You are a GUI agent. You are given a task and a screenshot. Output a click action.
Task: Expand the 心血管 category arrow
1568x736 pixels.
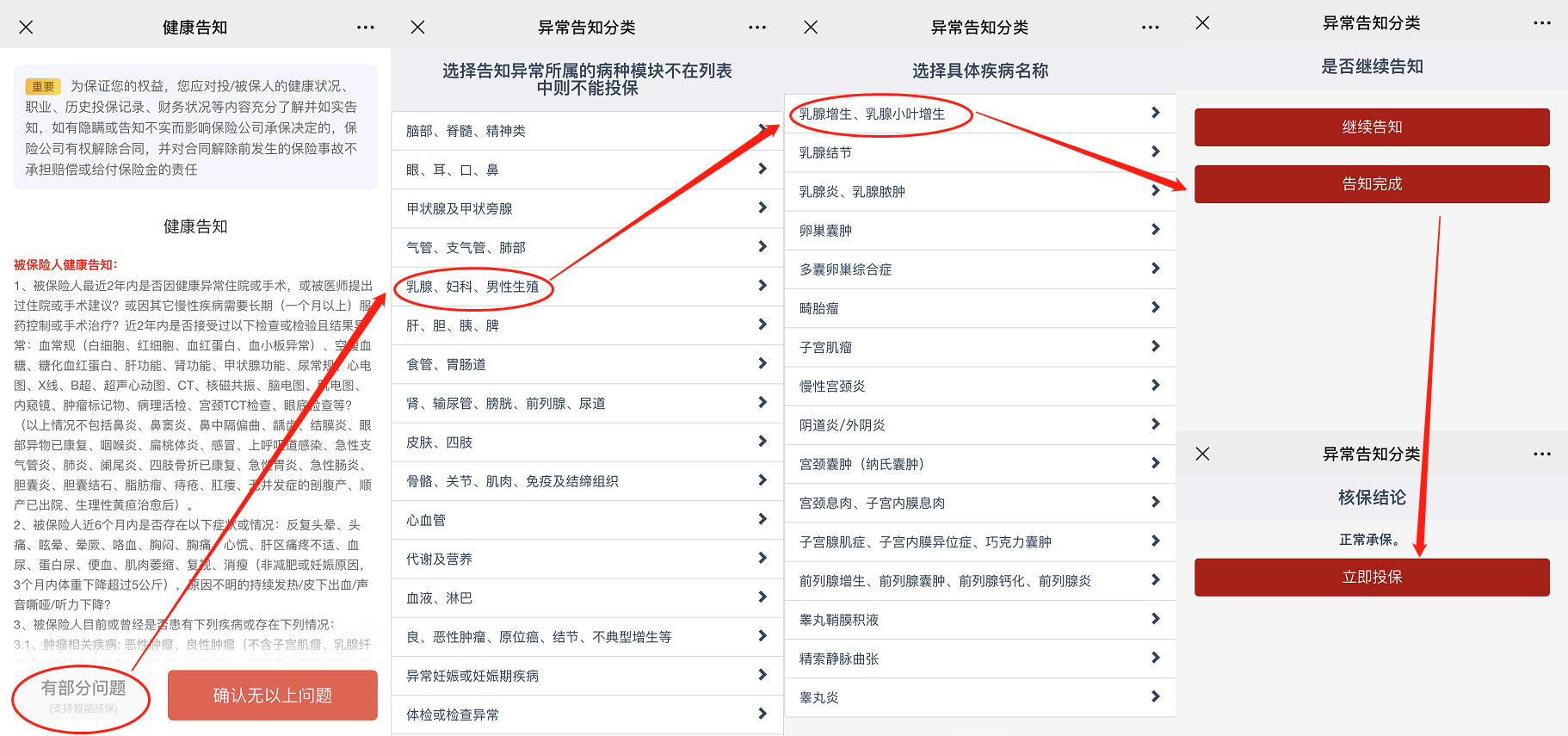762,519
